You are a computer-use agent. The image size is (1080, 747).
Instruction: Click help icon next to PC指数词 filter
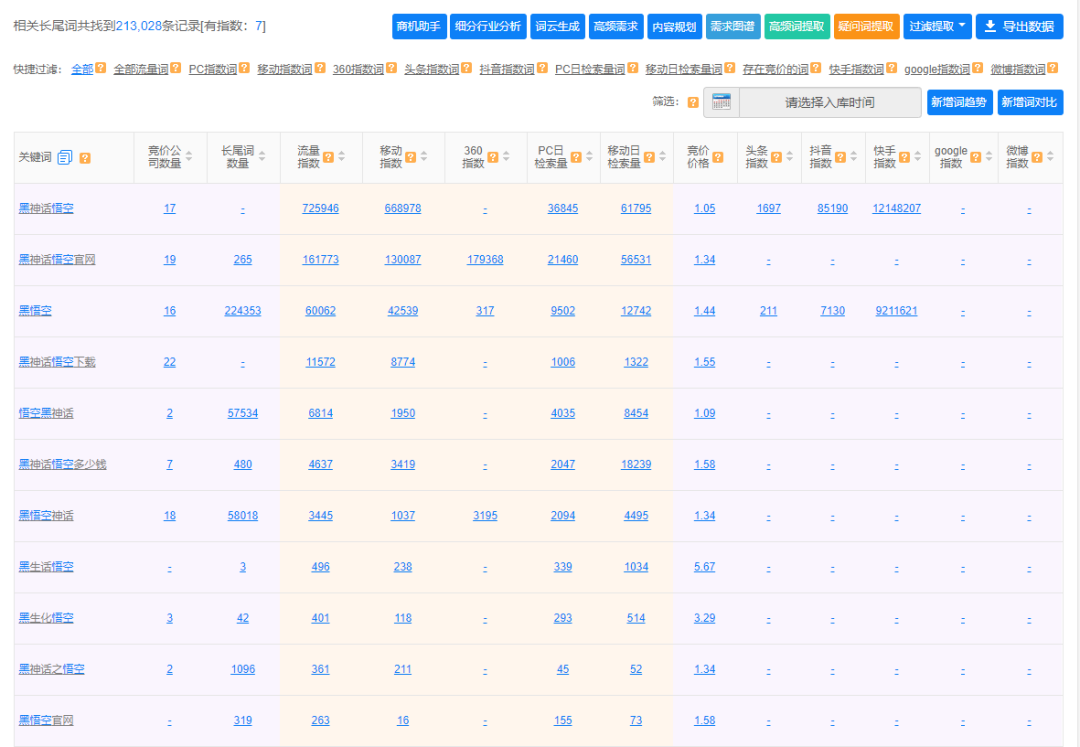point(243,68)
